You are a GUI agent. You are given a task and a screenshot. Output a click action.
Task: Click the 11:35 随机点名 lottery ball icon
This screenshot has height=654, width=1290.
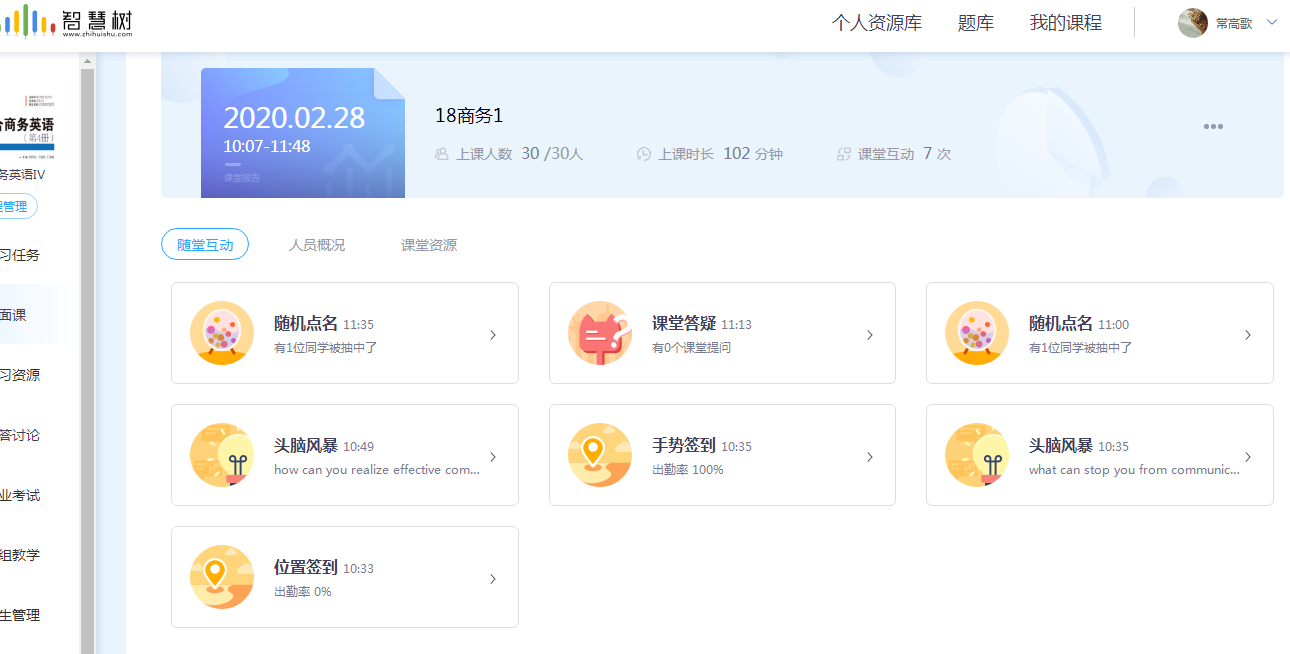222,333
